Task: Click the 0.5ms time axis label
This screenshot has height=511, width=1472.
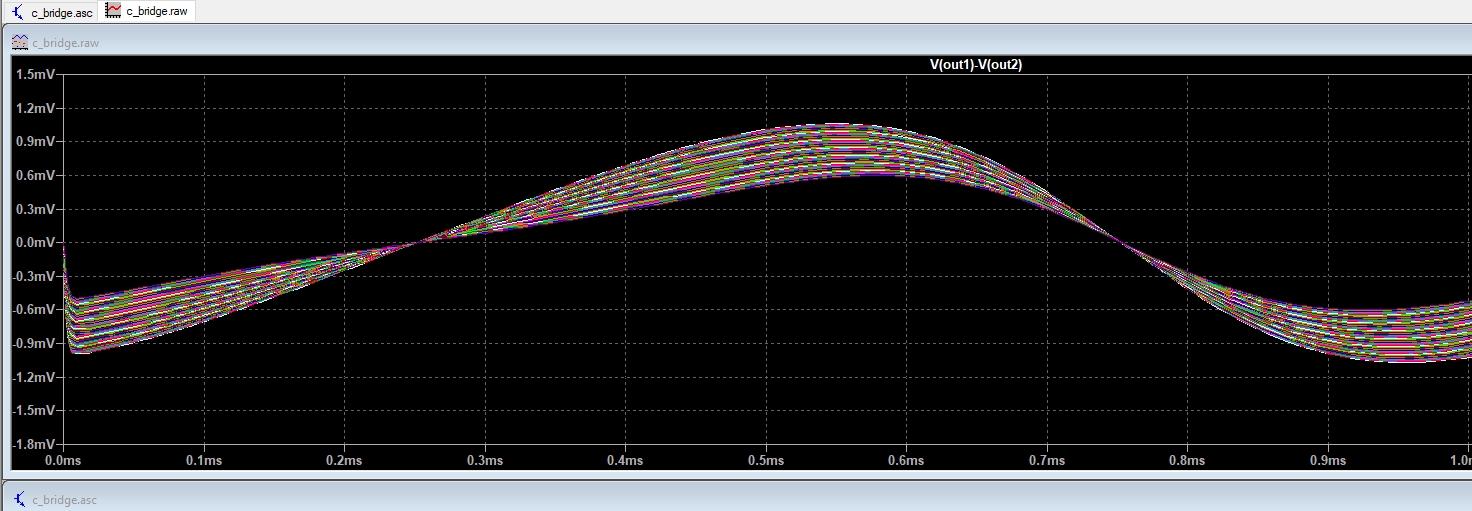Action: (x=766, y=461)
